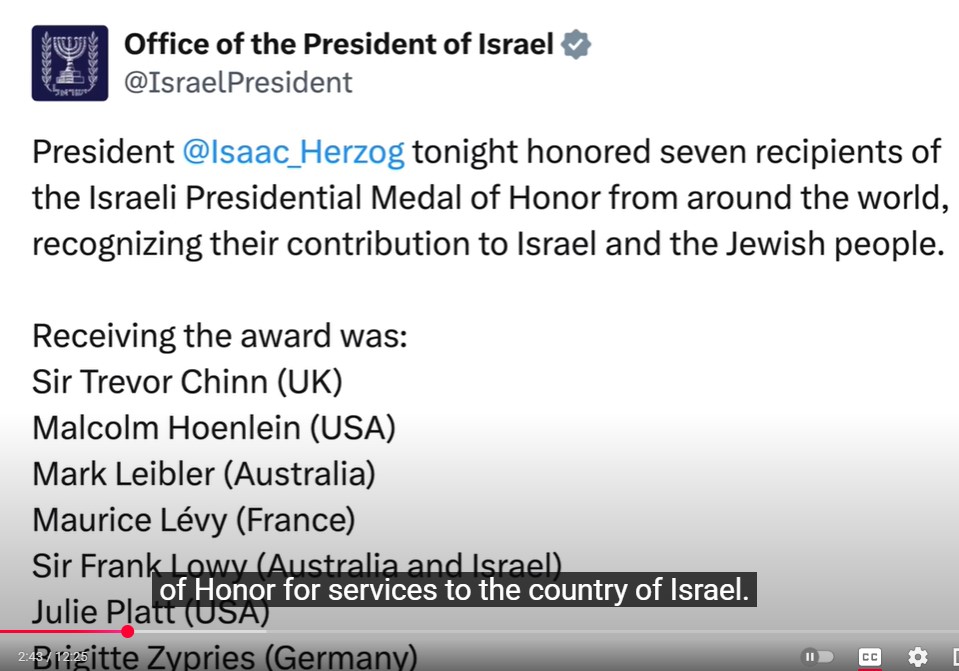Click the Israel emblem profile avatar
Image resolution: width=959 pixels, height=671 pixels.
[69, 63]
